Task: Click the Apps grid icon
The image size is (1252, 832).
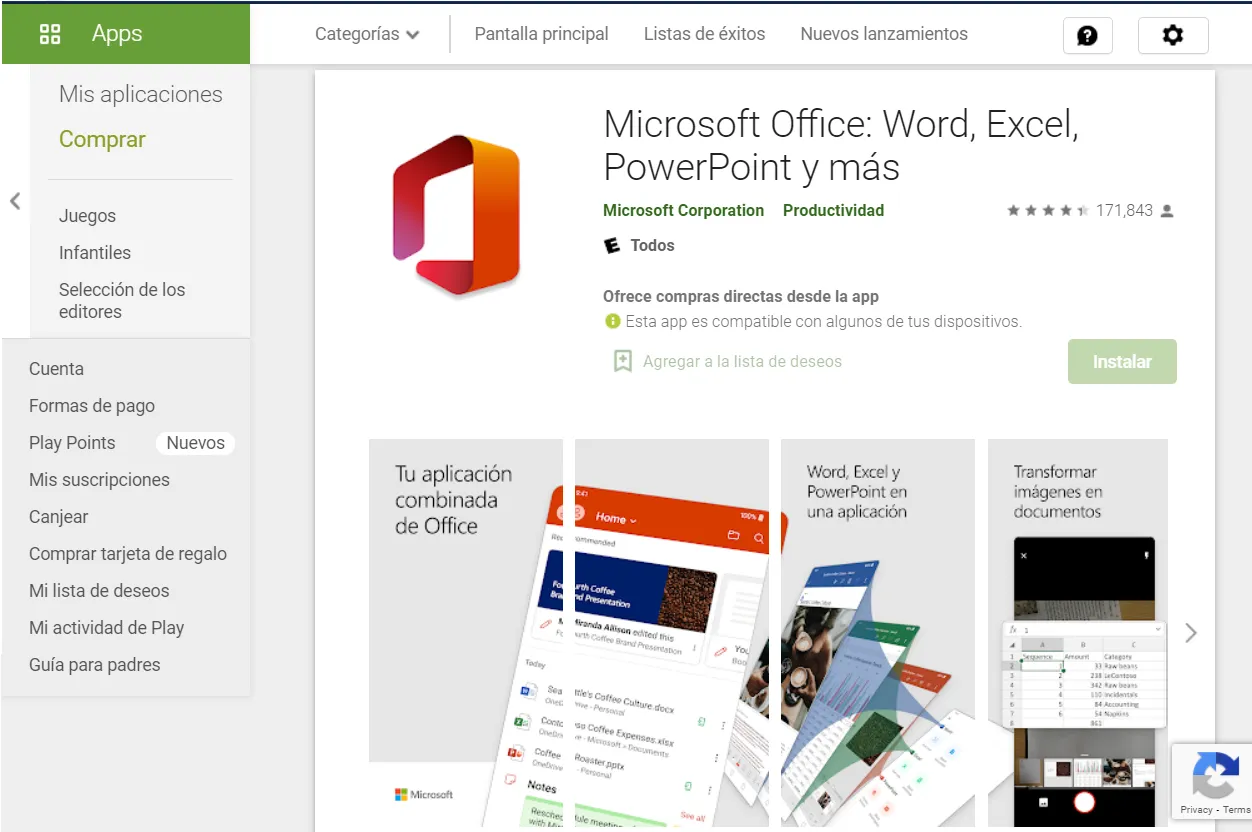Action: tap(50, 34)
